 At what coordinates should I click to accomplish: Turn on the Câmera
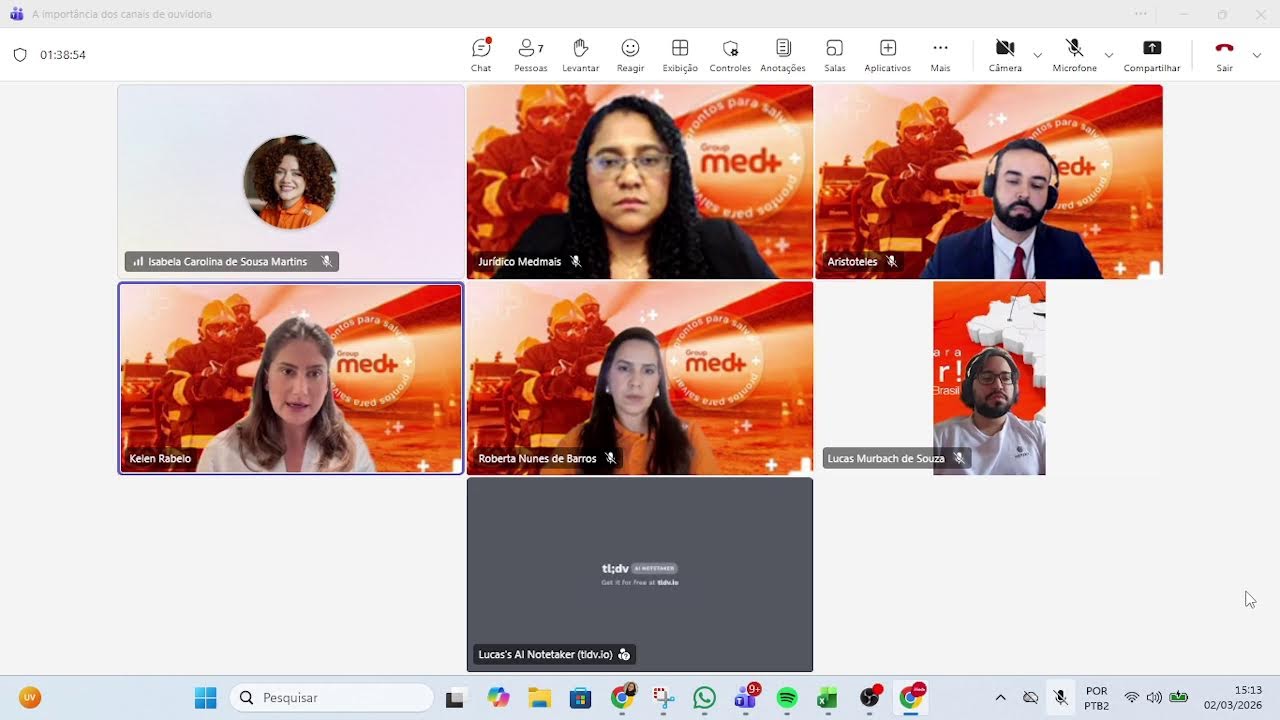click(1005, 55)
